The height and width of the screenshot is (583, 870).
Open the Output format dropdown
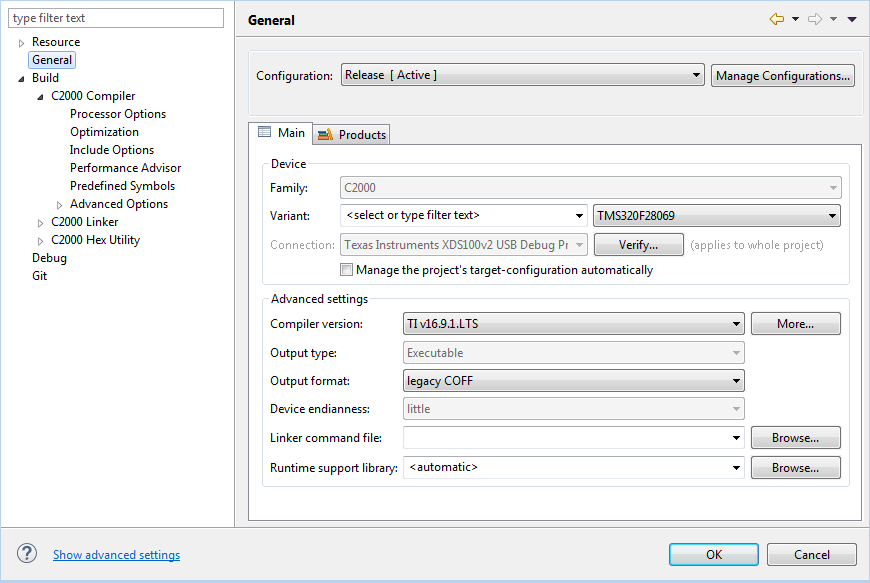[574, 380]
